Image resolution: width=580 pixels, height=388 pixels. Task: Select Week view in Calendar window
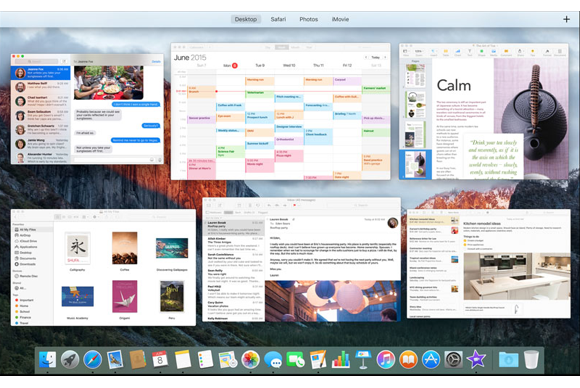click(x=281, y=47)
